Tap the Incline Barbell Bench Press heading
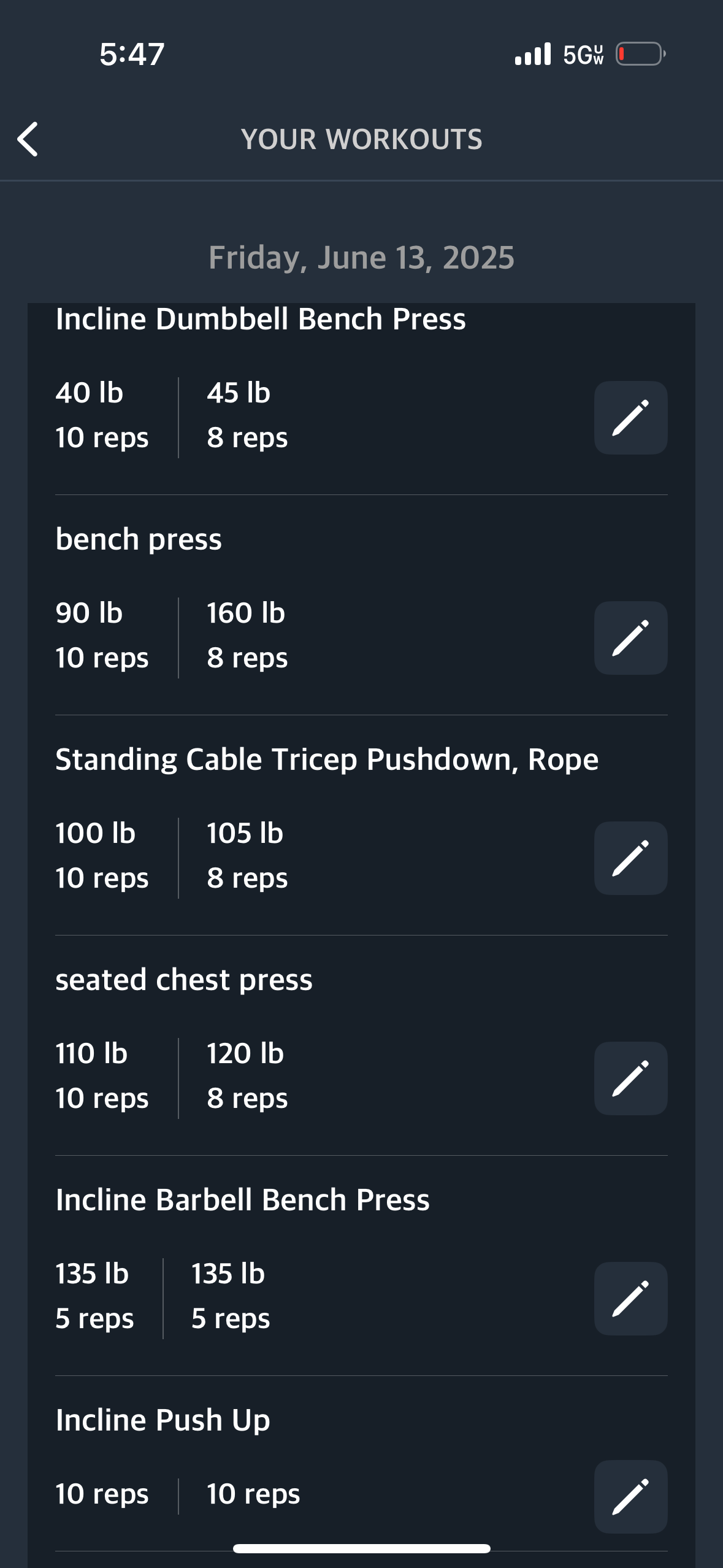 tap(243, 1200)
